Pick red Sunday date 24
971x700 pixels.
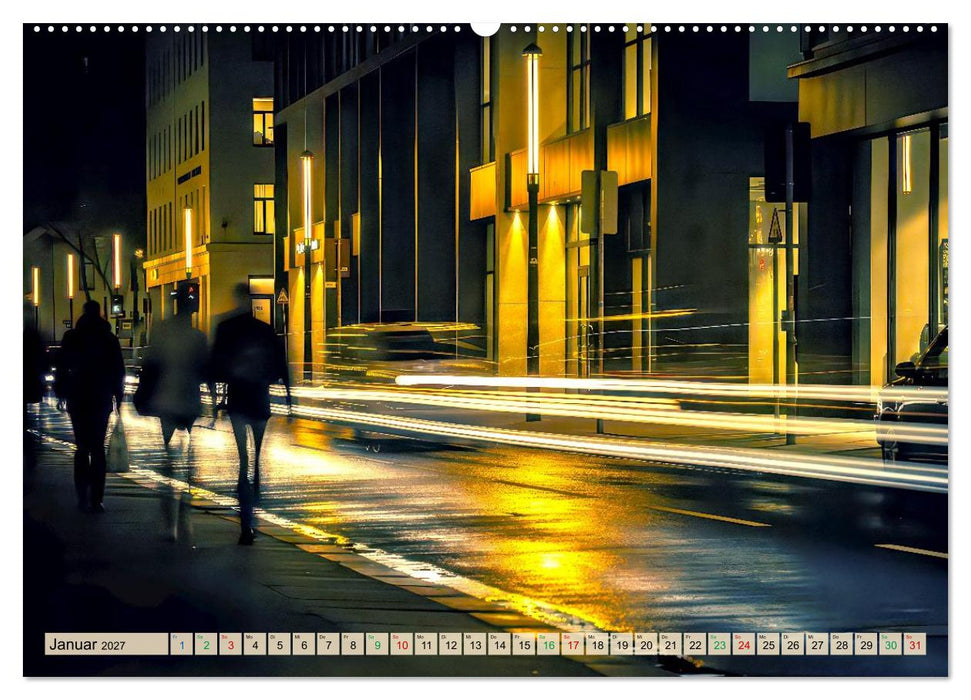(744, 644)
